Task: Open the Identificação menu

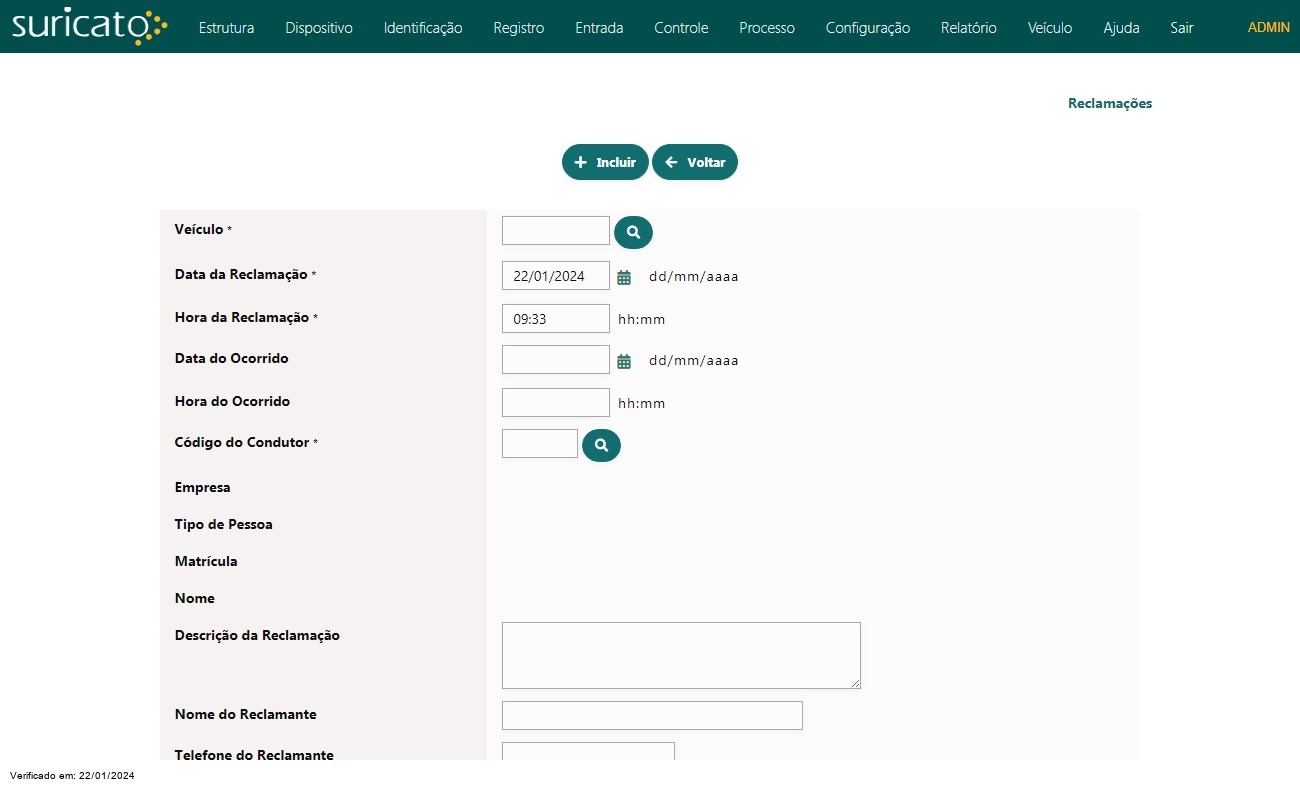Action: [x=423, y=28]
